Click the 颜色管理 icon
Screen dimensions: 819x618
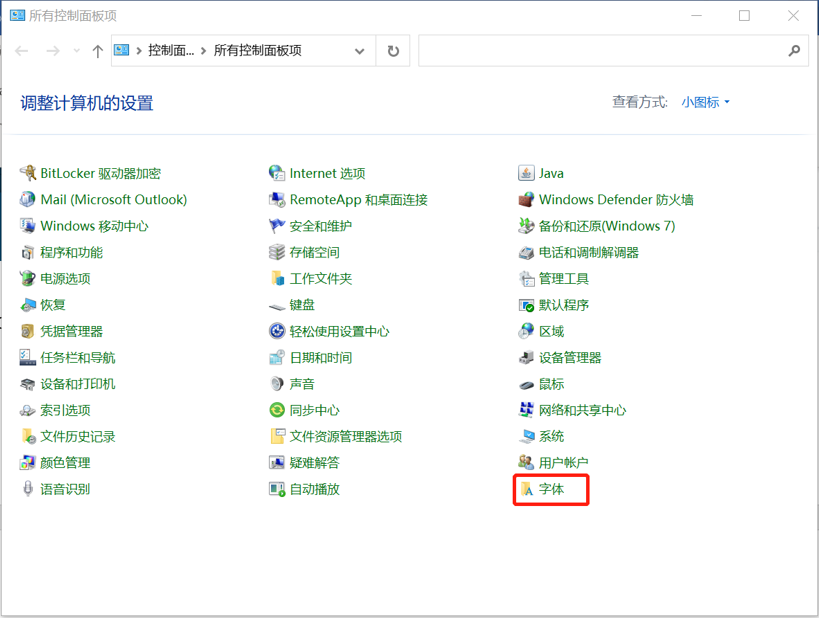pos(27,462)
